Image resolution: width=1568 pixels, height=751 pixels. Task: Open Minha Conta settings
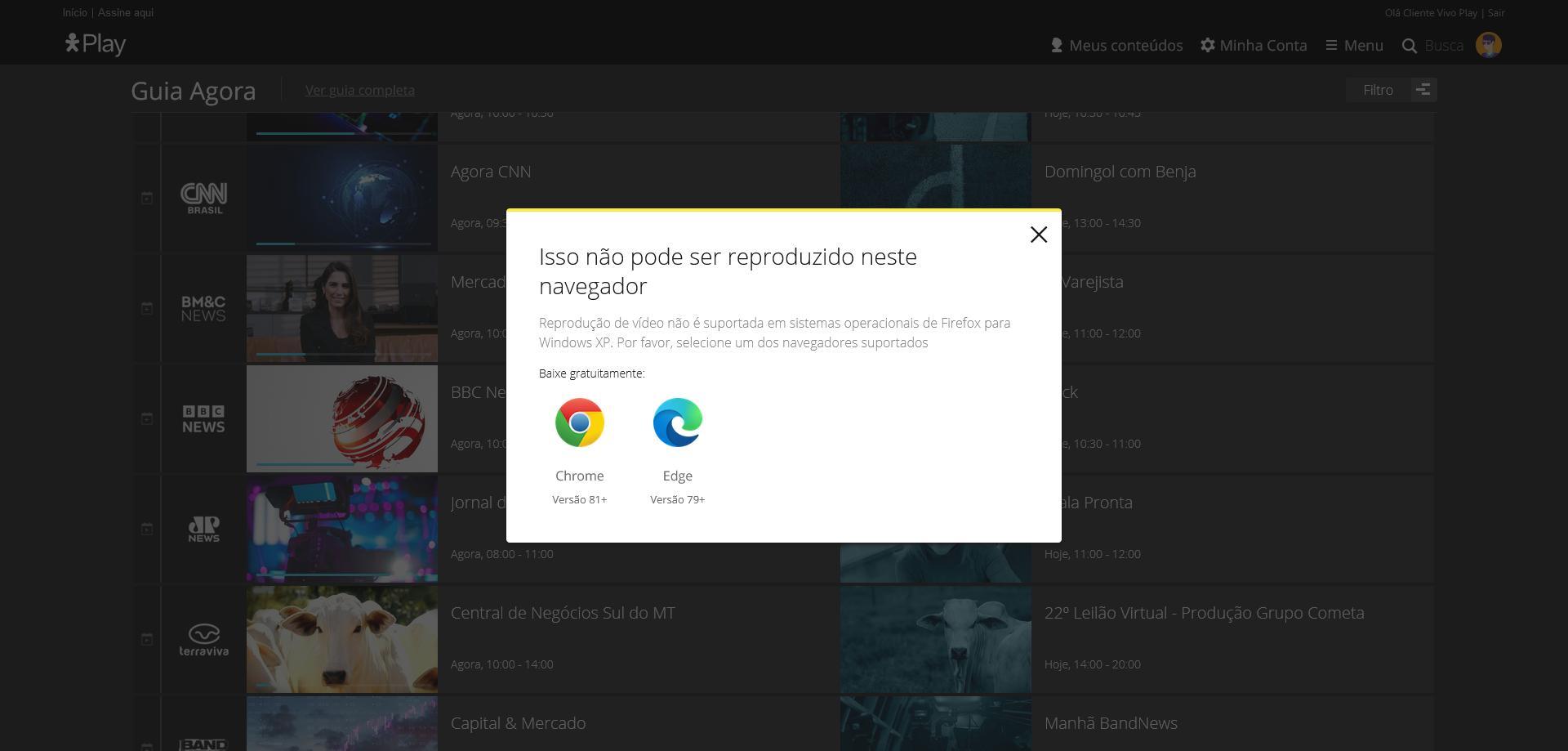coord(1254,45)
